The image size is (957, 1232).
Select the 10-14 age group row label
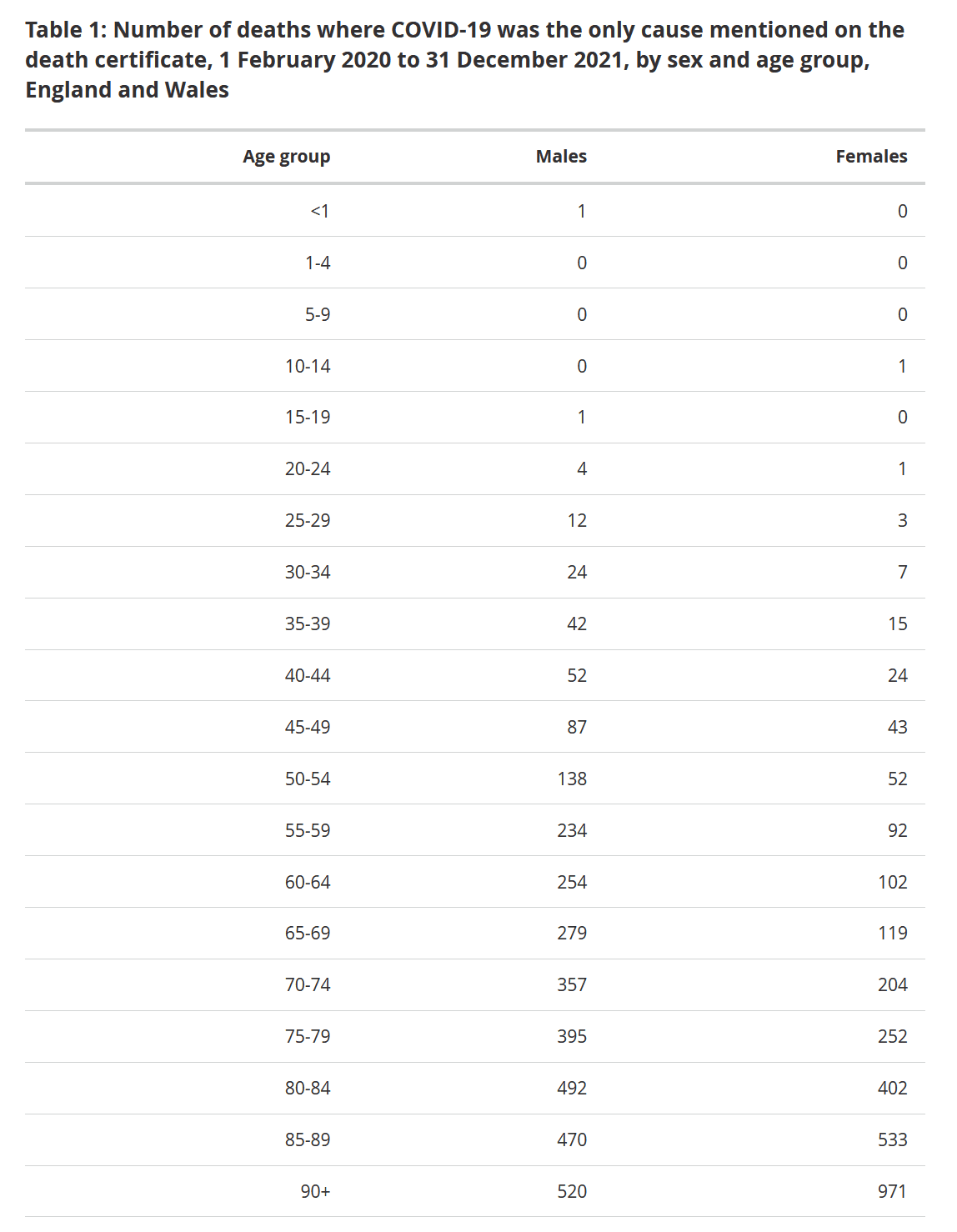point(308,366)
